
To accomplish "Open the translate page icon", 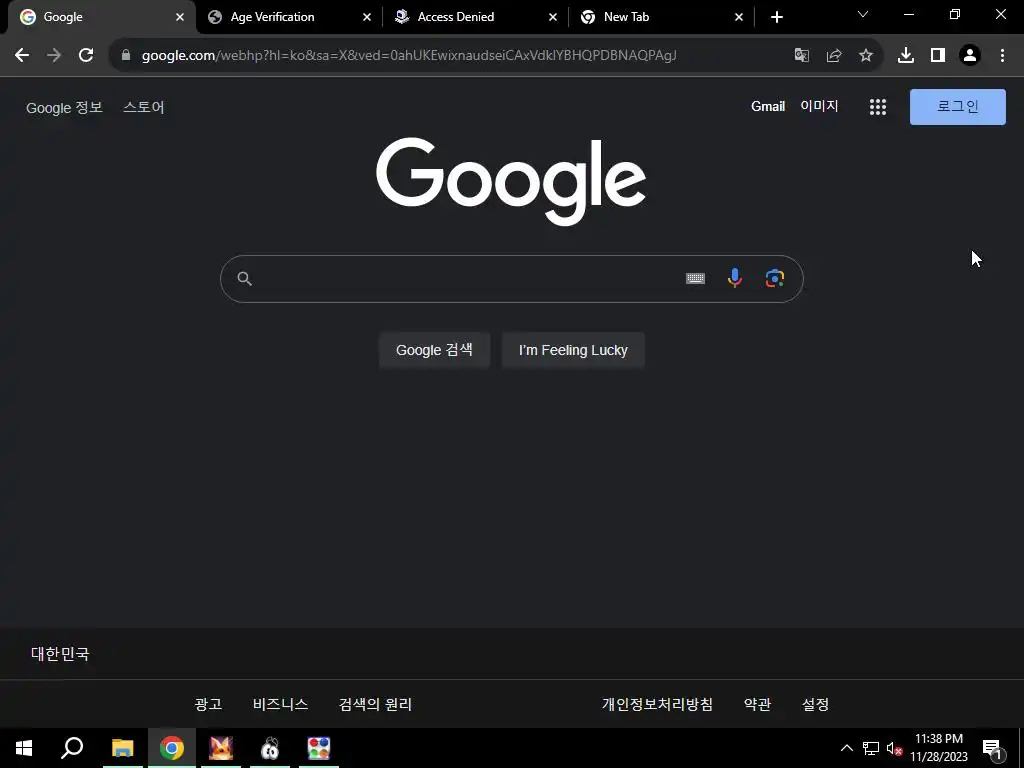I will pos(801,56).
